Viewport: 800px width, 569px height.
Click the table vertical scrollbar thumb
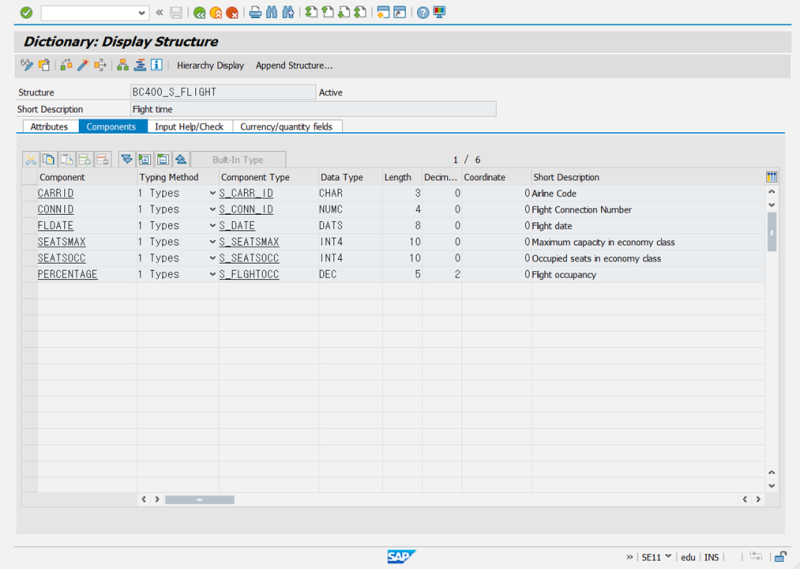point(772,232)
